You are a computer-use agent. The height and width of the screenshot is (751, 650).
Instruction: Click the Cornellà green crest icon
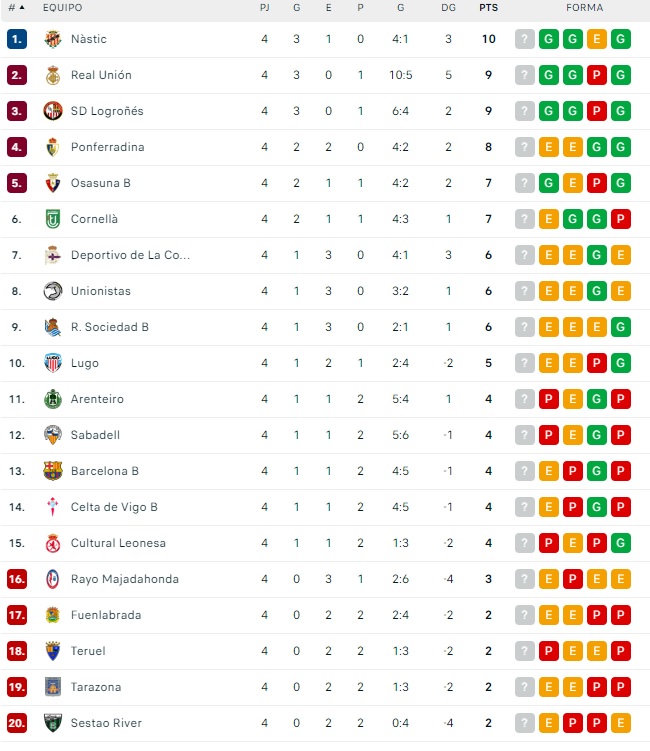point(53,219)
